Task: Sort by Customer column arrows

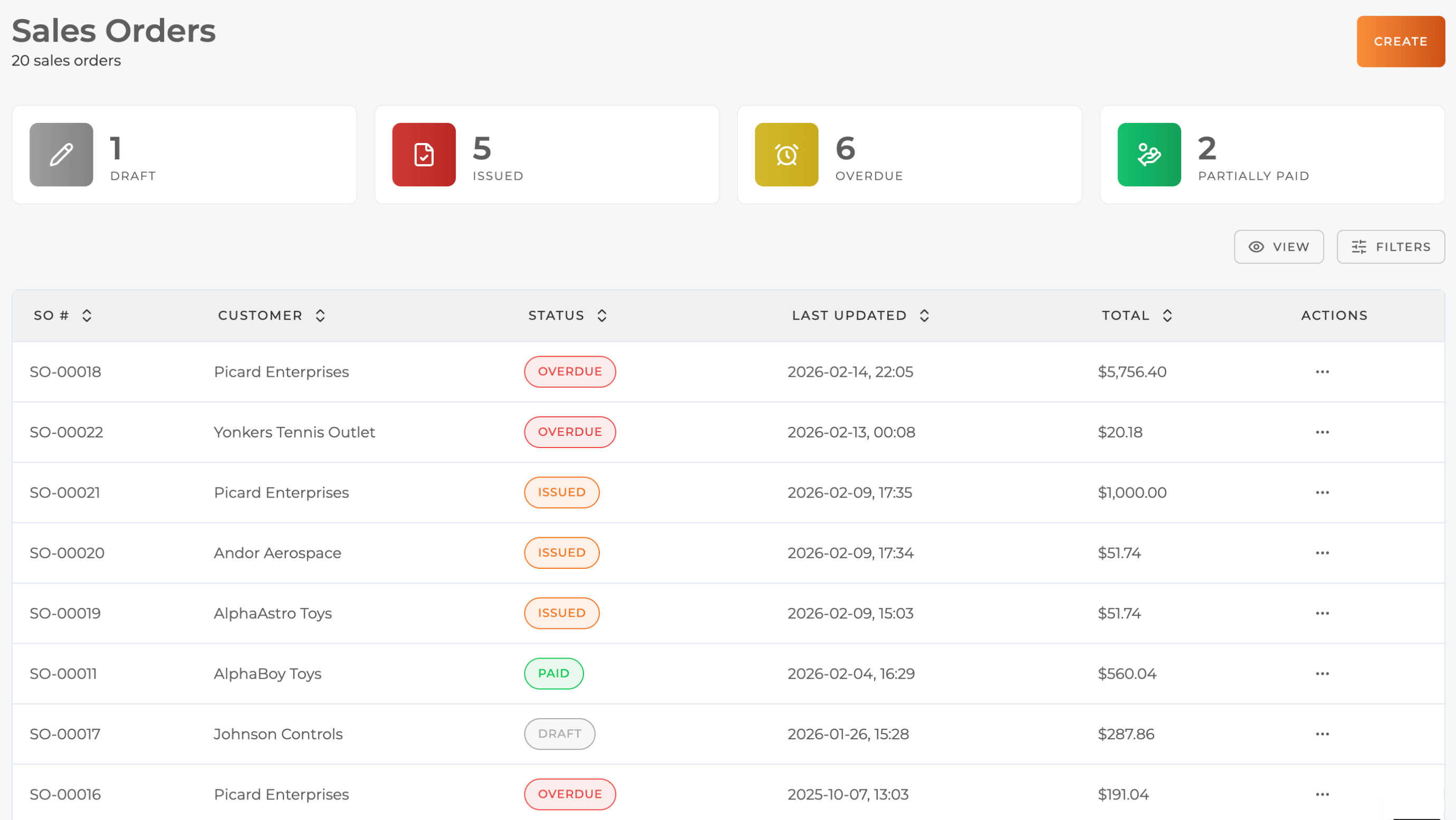Action: [x=320, y=316]
